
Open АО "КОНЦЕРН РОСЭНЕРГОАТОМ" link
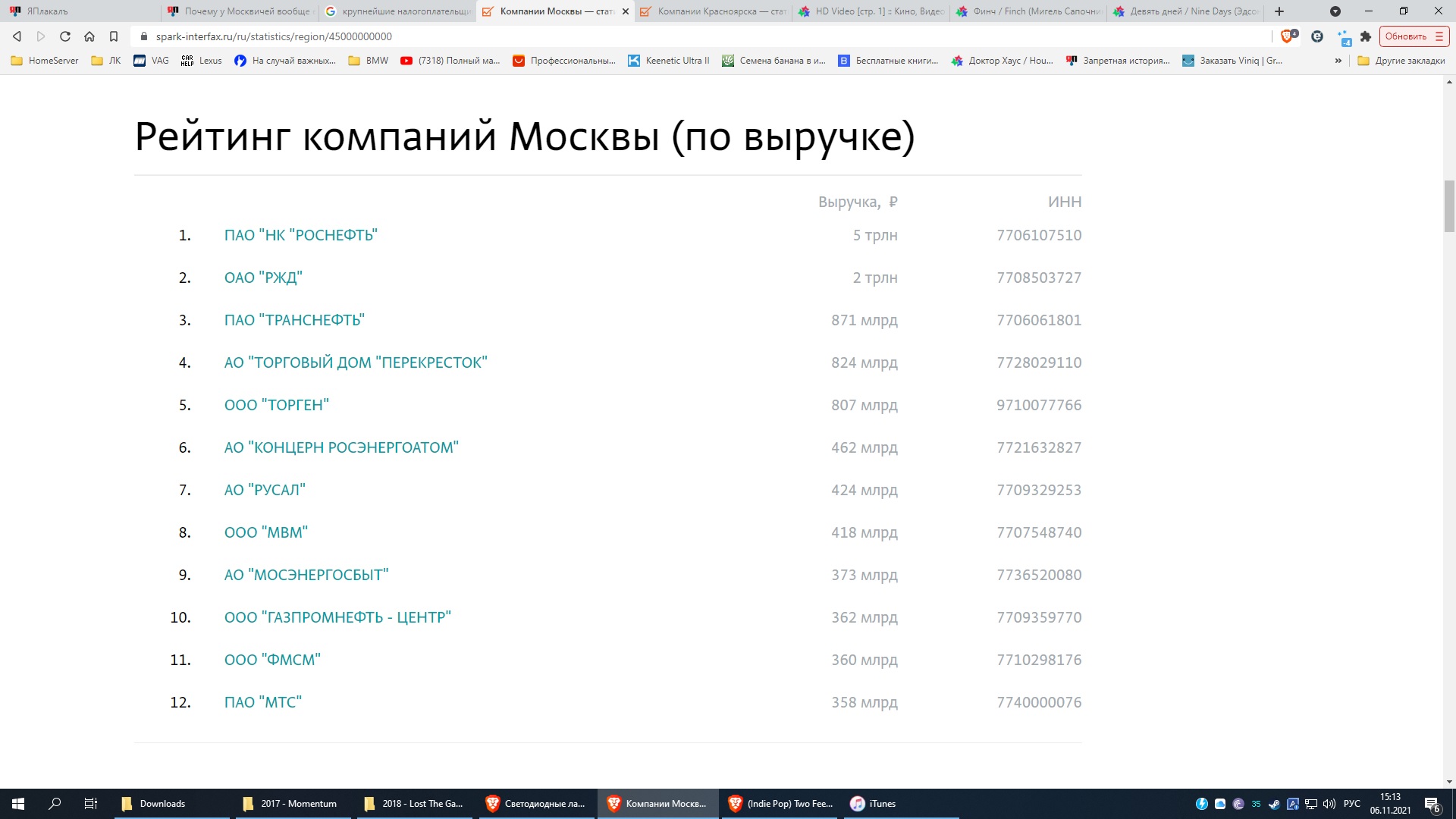pyautogui.click(x=341, y=447)
